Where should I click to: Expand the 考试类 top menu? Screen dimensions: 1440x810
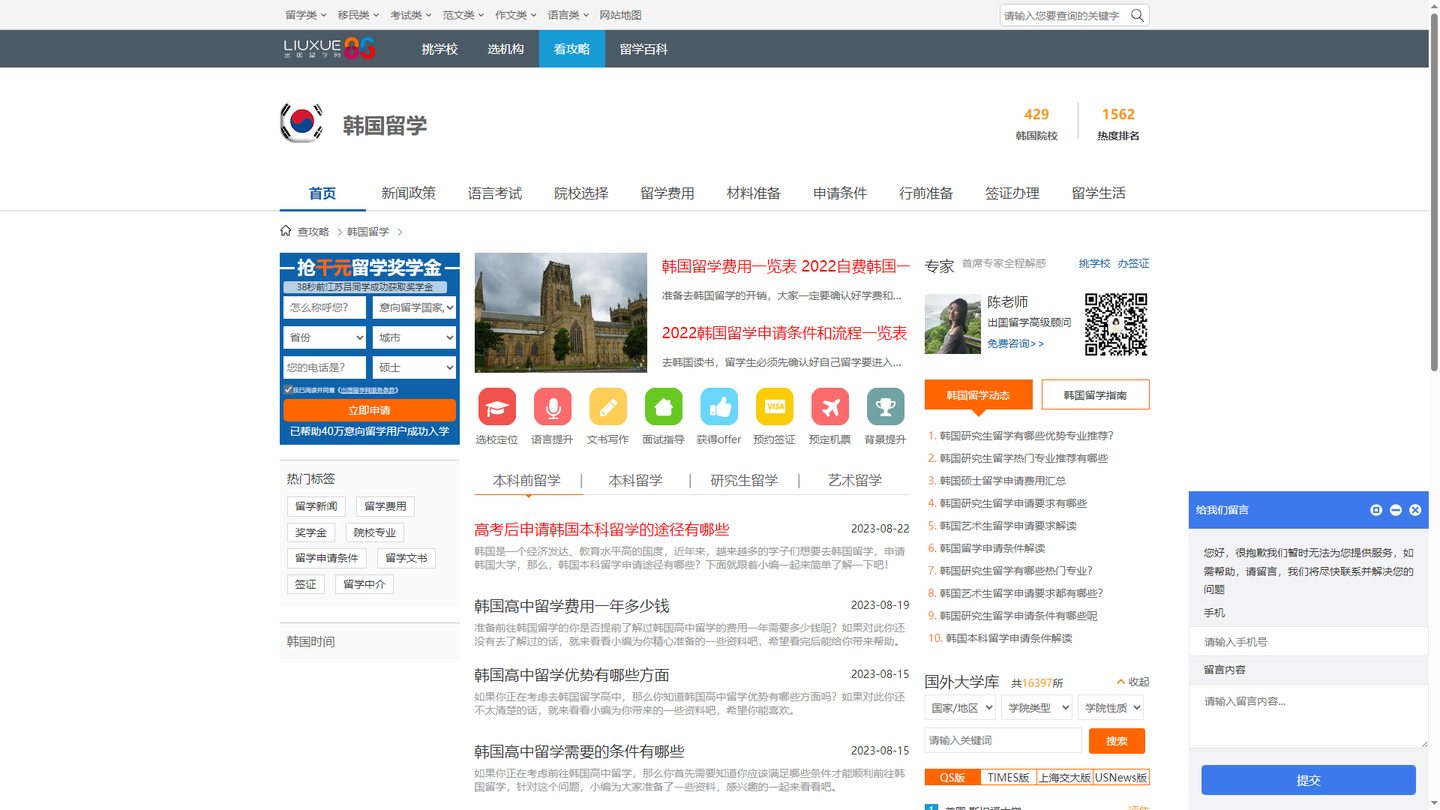[411, 15]
